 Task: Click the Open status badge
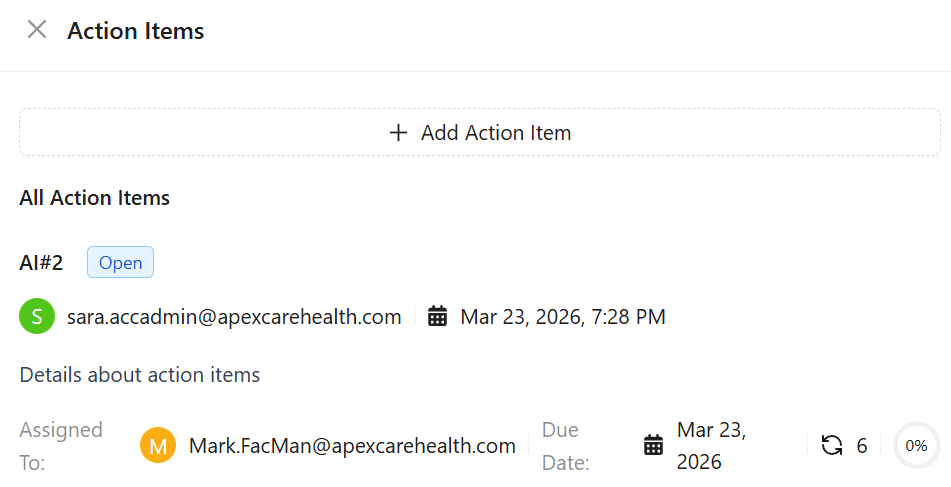(x=120, y=263)
